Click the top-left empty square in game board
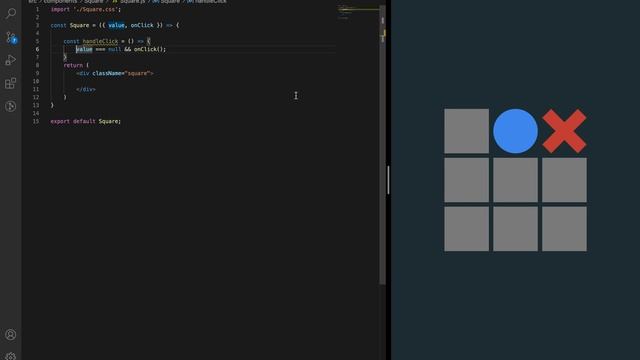This screenshot has width=640, height=360. point(466,131)
